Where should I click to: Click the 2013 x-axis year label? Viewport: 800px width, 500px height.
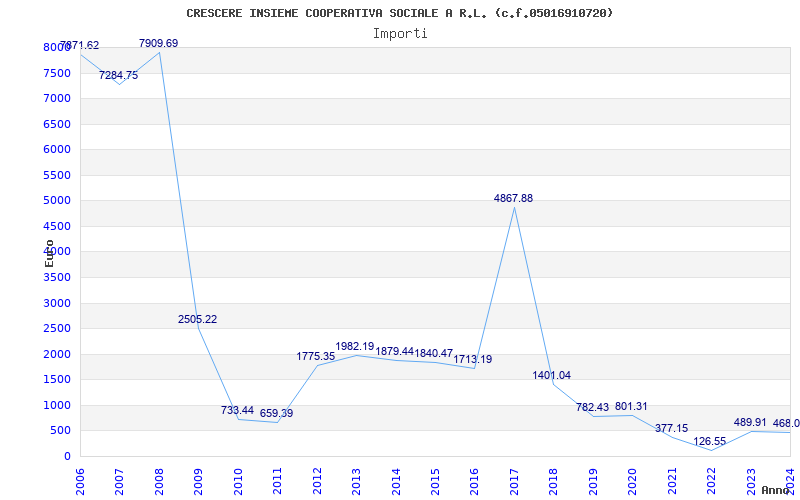pos(356,482)
